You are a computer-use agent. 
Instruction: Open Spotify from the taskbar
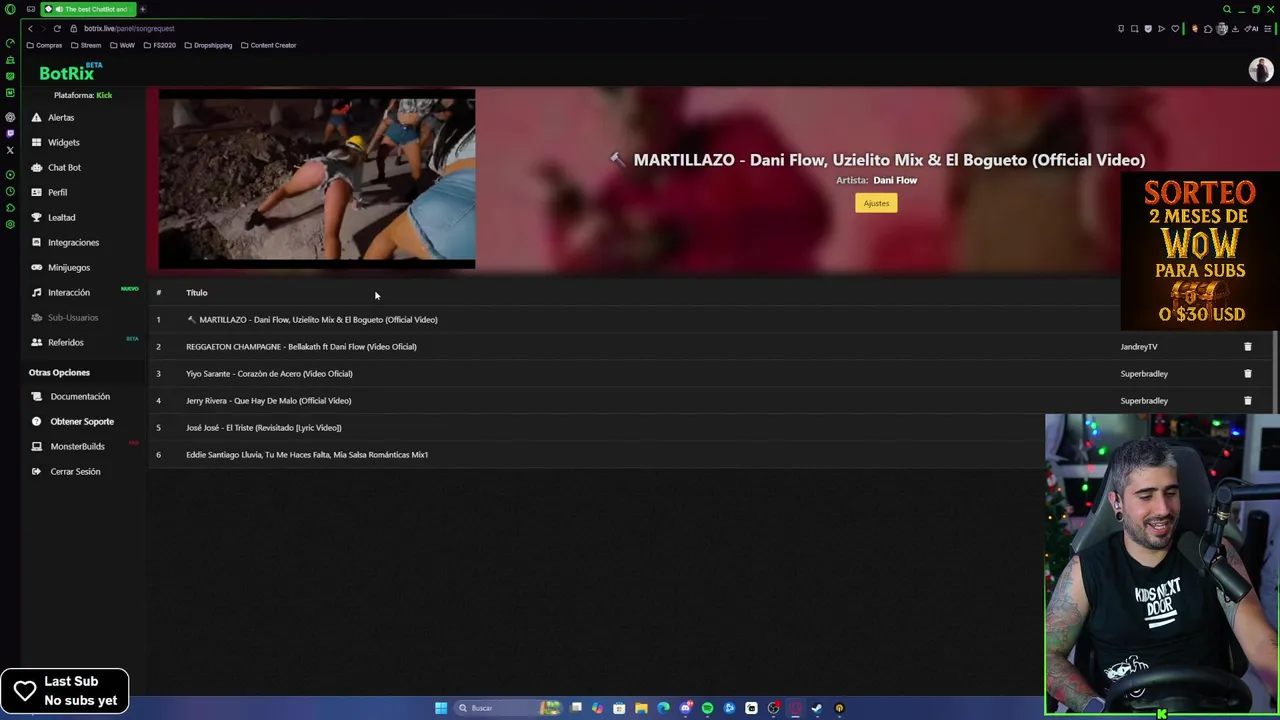tap(707, 708)
